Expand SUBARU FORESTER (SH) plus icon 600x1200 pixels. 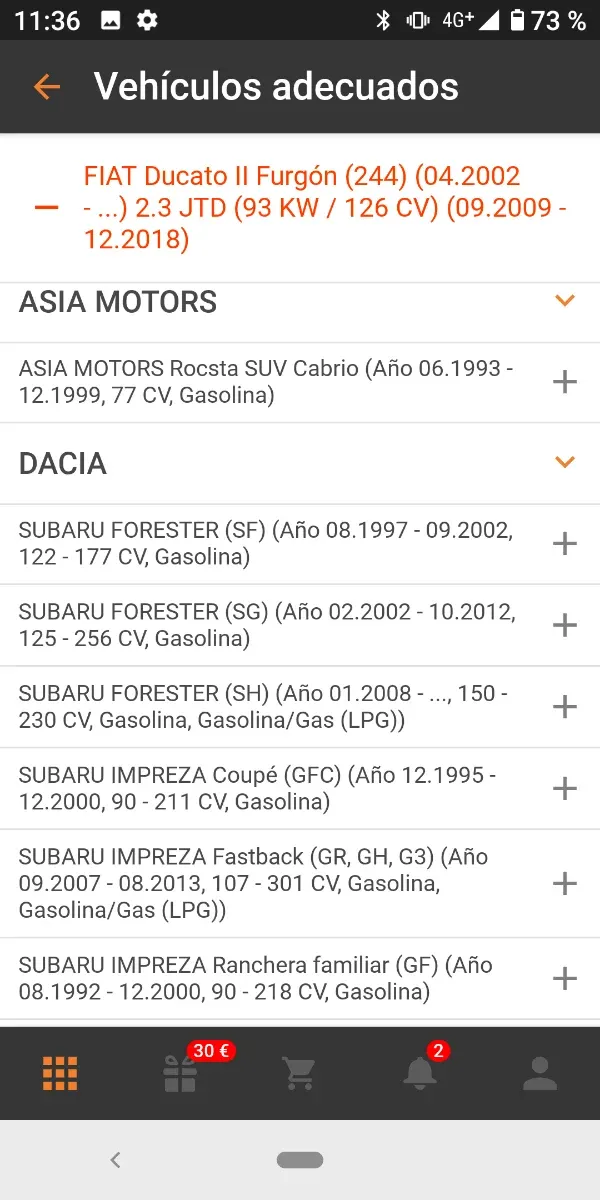pyautogui.click(x=565, y=707)
